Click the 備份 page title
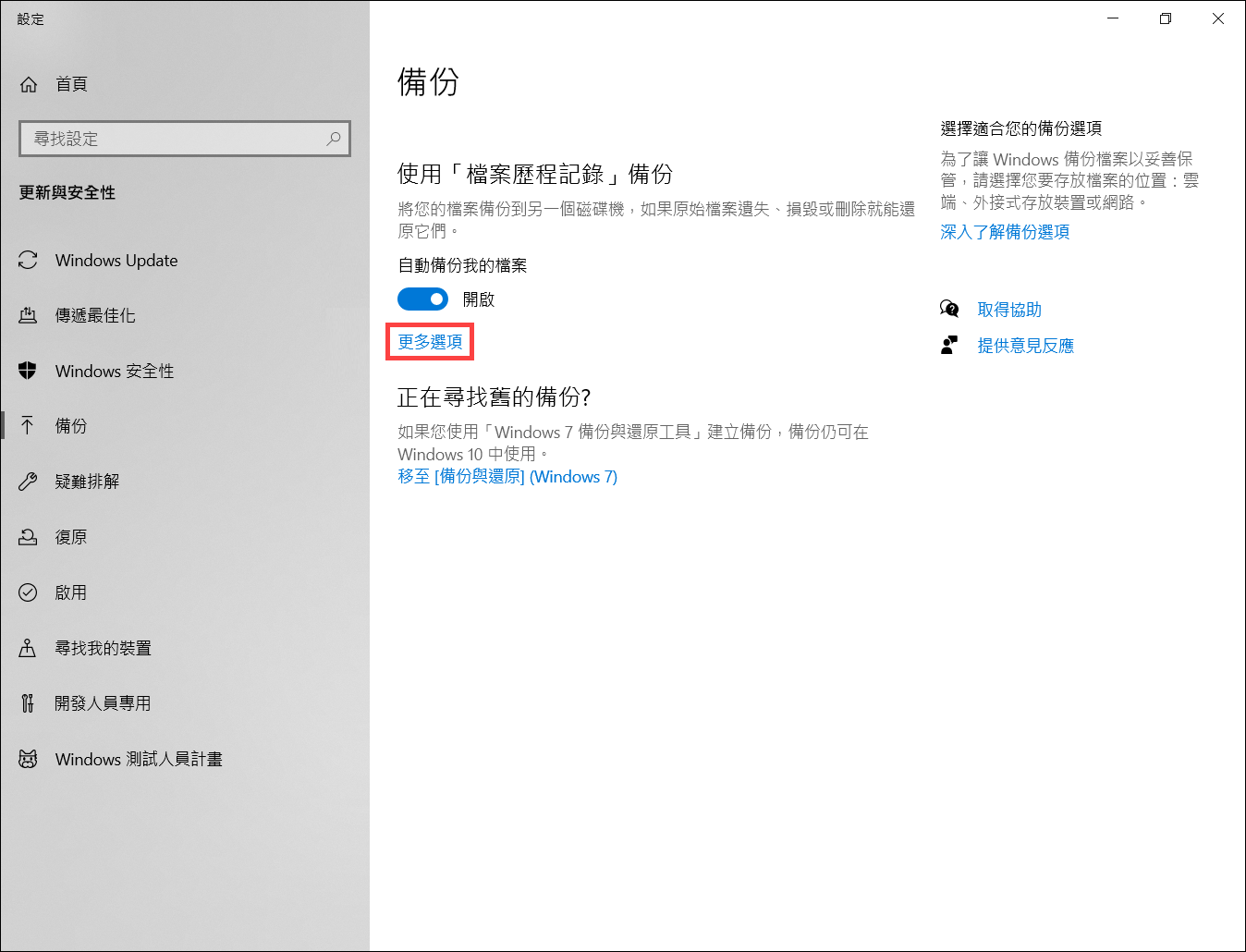 pyautogui.click(x=428, y=82)
